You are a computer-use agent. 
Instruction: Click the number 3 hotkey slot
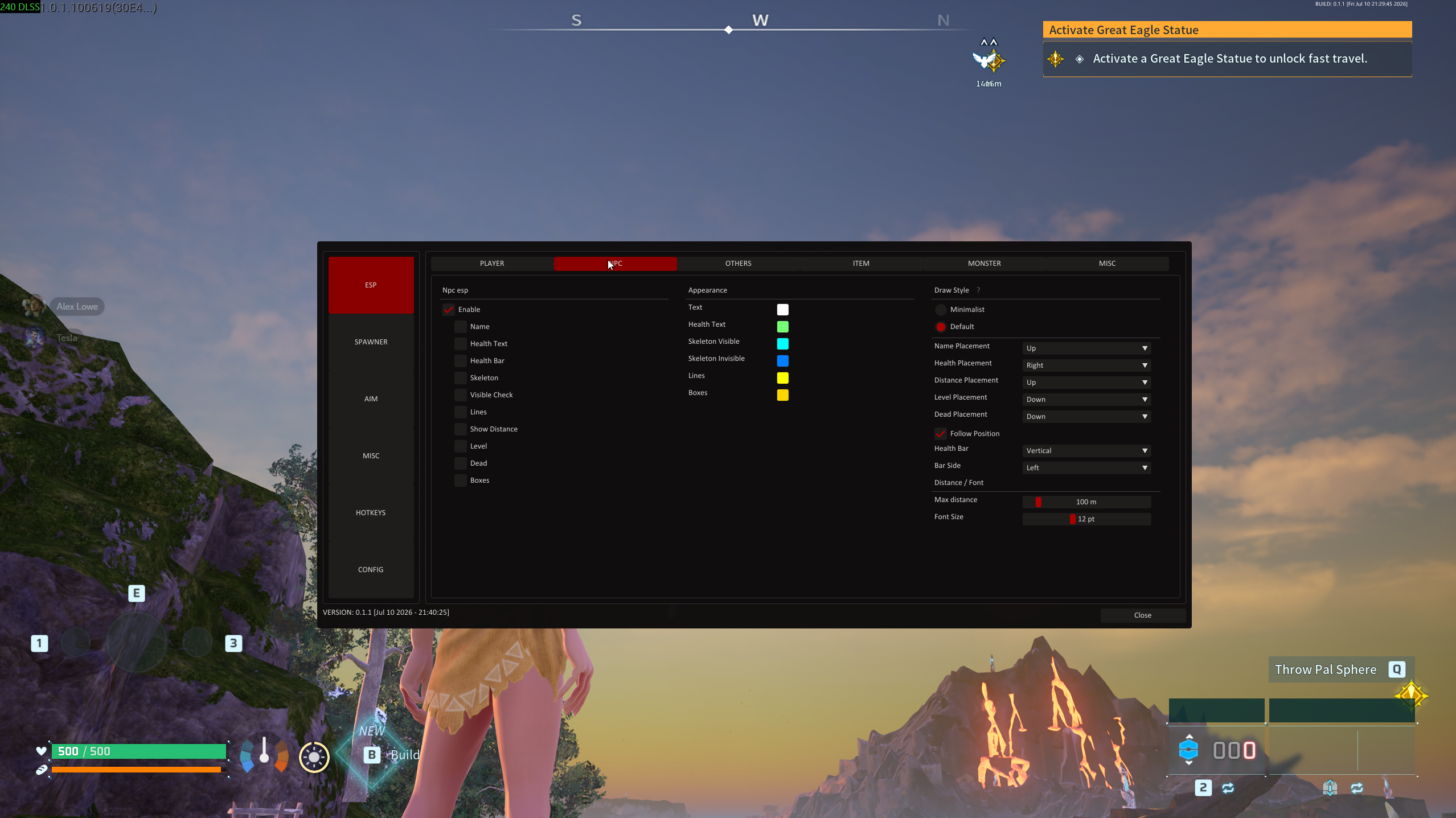pos(233,643)
